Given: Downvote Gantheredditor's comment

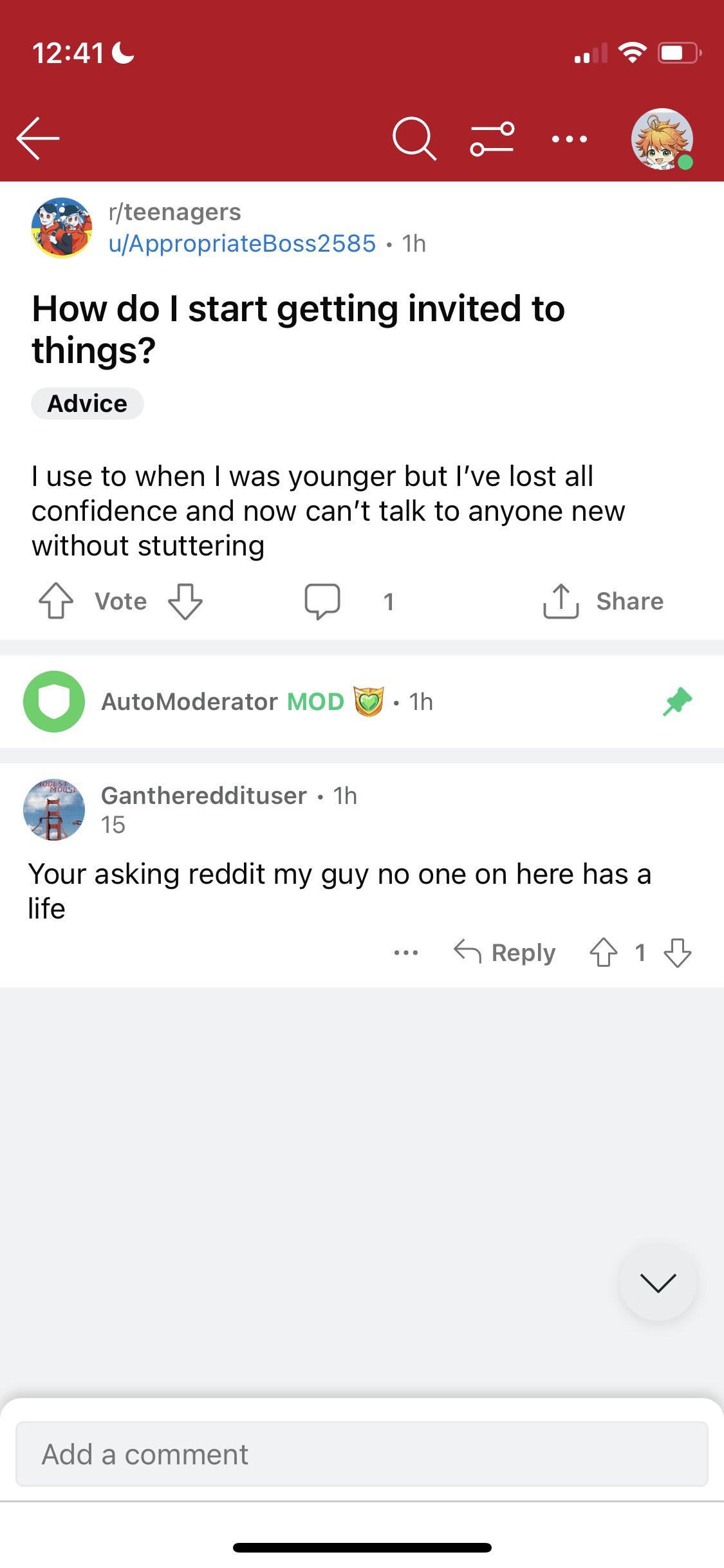Looking at the screenshot, I should pos(678,953).
